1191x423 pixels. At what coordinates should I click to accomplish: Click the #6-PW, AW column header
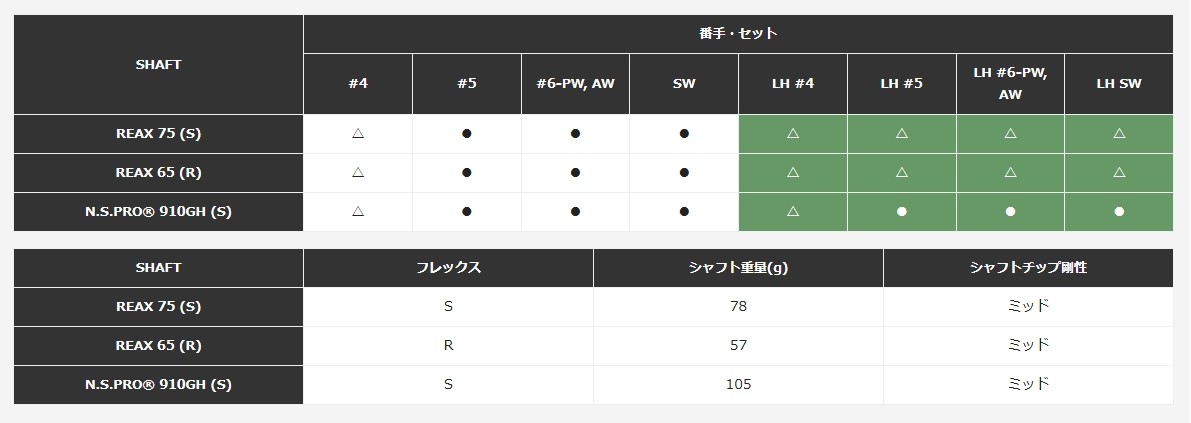click(x=575, y=83)
